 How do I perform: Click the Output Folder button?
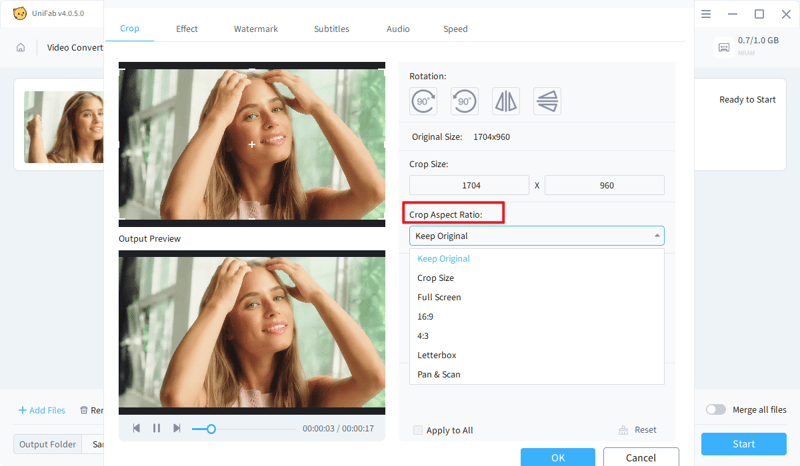pos(47,445)
